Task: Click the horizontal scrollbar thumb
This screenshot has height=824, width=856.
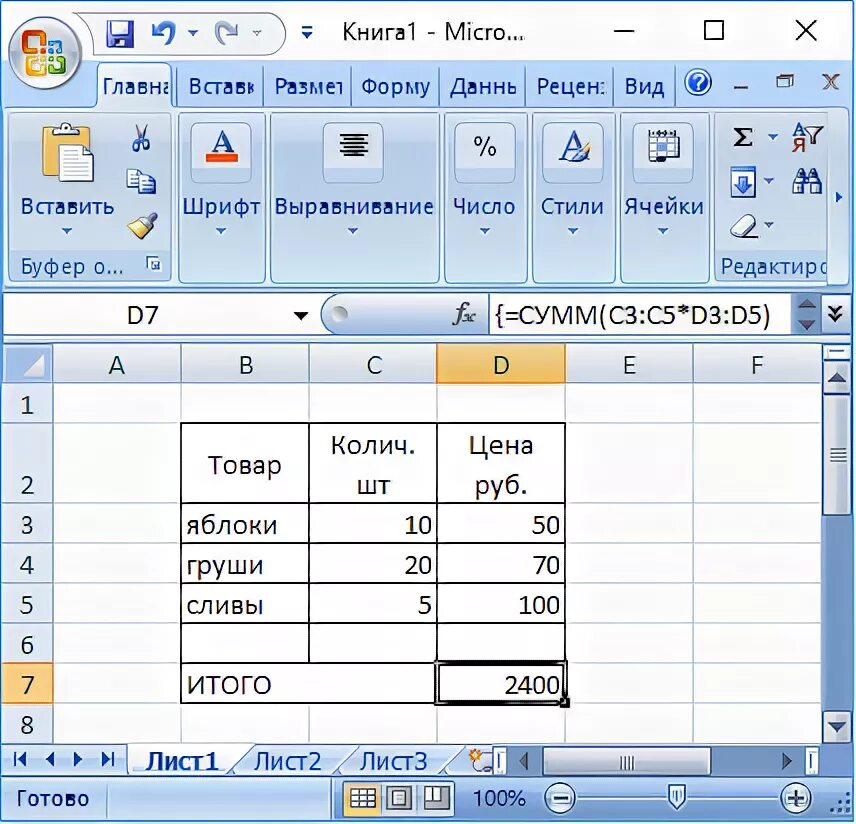Action: click(627, 761)
